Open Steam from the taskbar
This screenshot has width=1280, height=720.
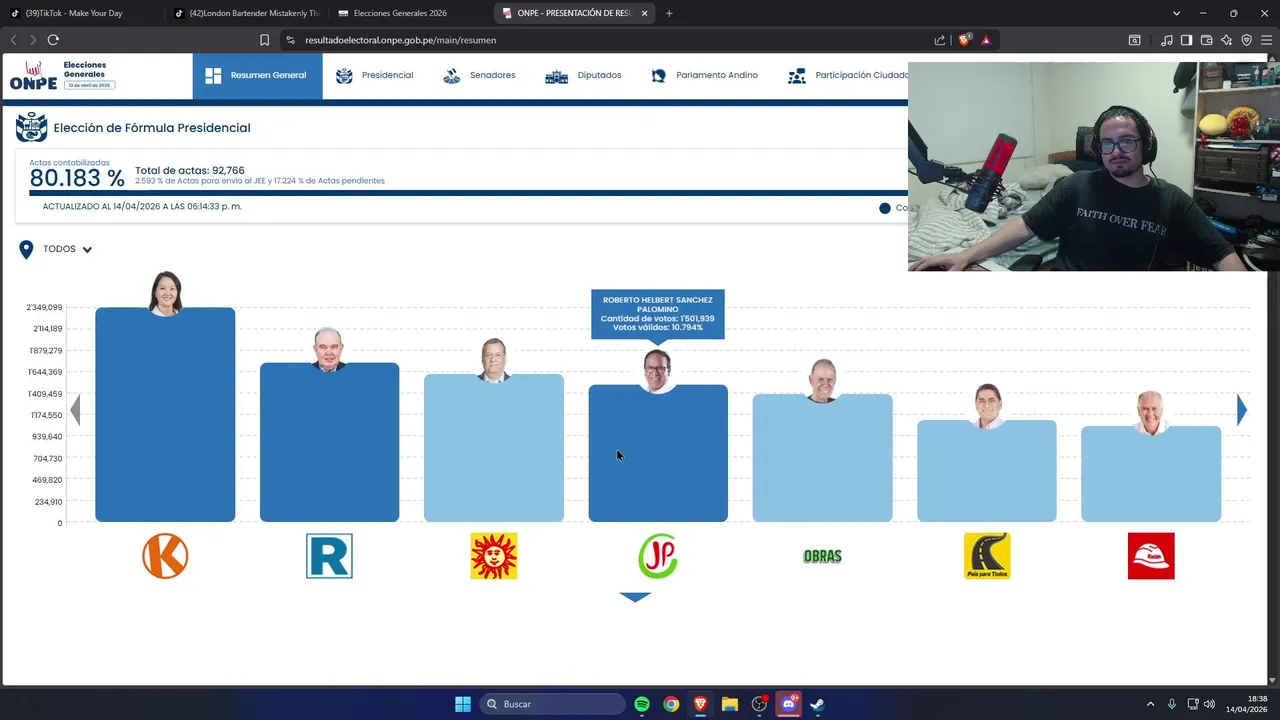(x=817, y=704)
